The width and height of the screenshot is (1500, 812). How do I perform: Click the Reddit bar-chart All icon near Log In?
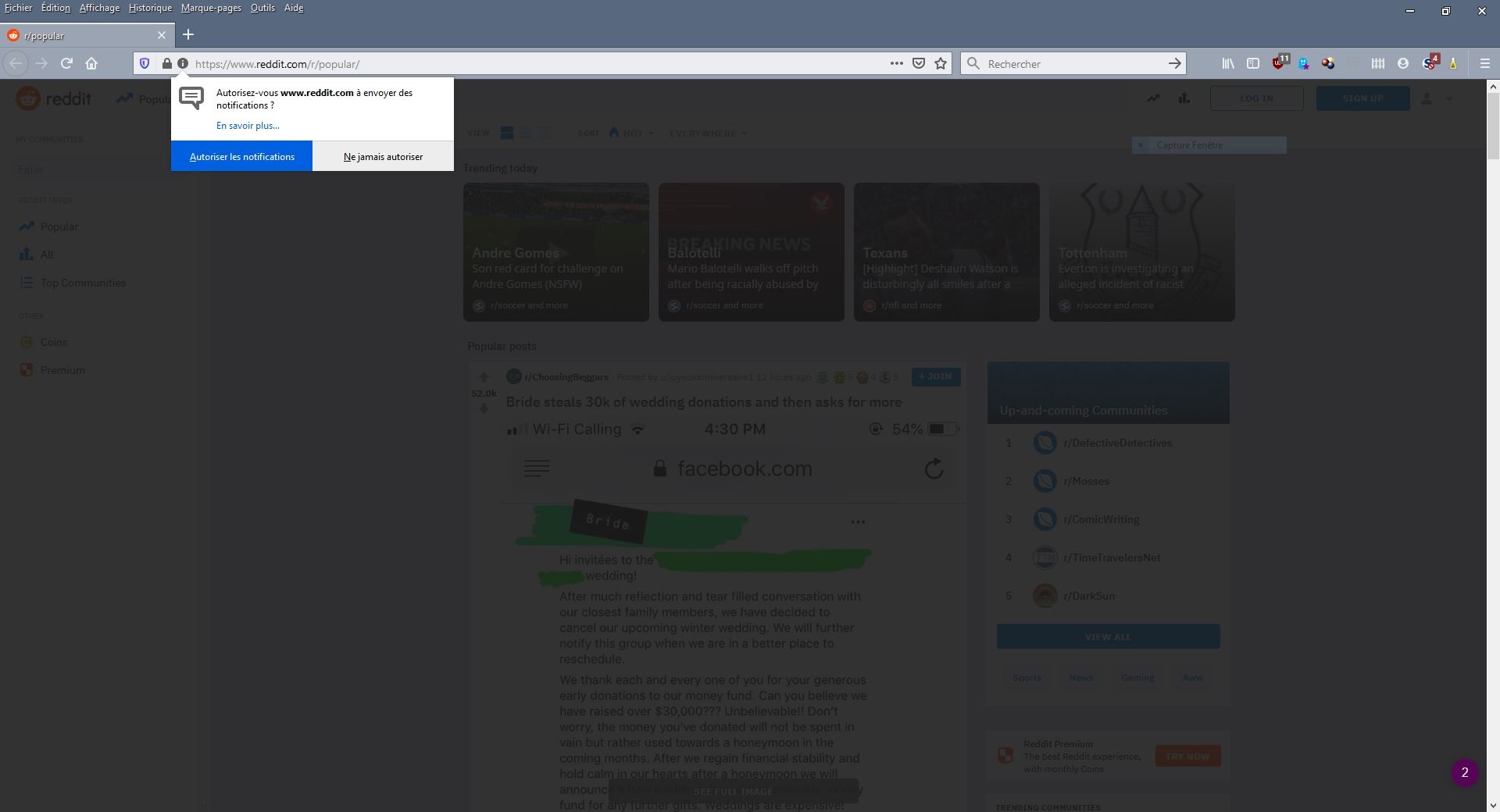tap(1184, 98)
